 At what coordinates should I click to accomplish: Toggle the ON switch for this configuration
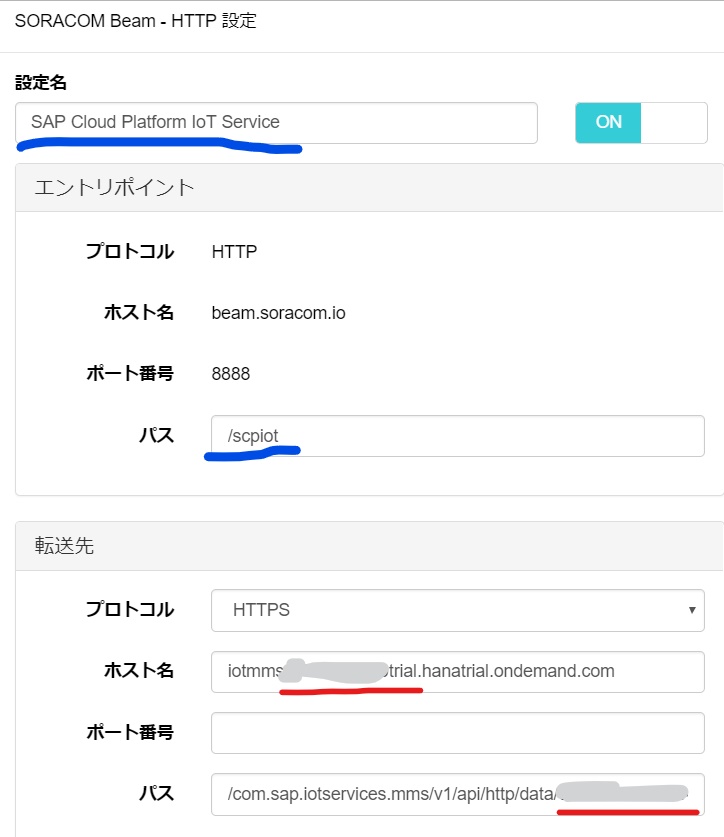pos(641,122)
